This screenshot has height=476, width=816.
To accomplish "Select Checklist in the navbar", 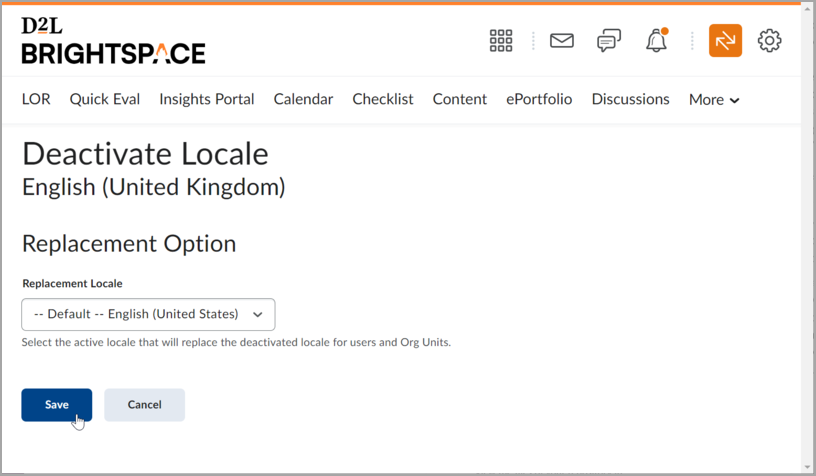I will pyautogui.click(x=382, y=99).
